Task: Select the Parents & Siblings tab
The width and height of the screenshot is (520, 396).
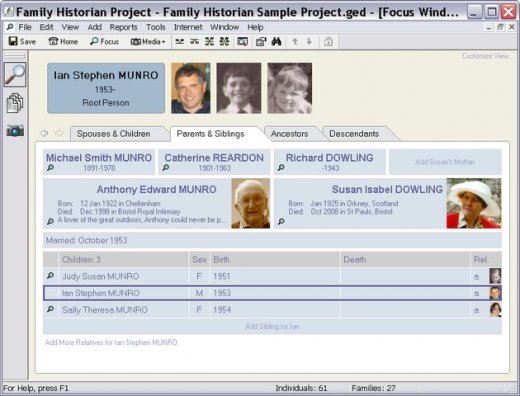Action: click(215, 134)
